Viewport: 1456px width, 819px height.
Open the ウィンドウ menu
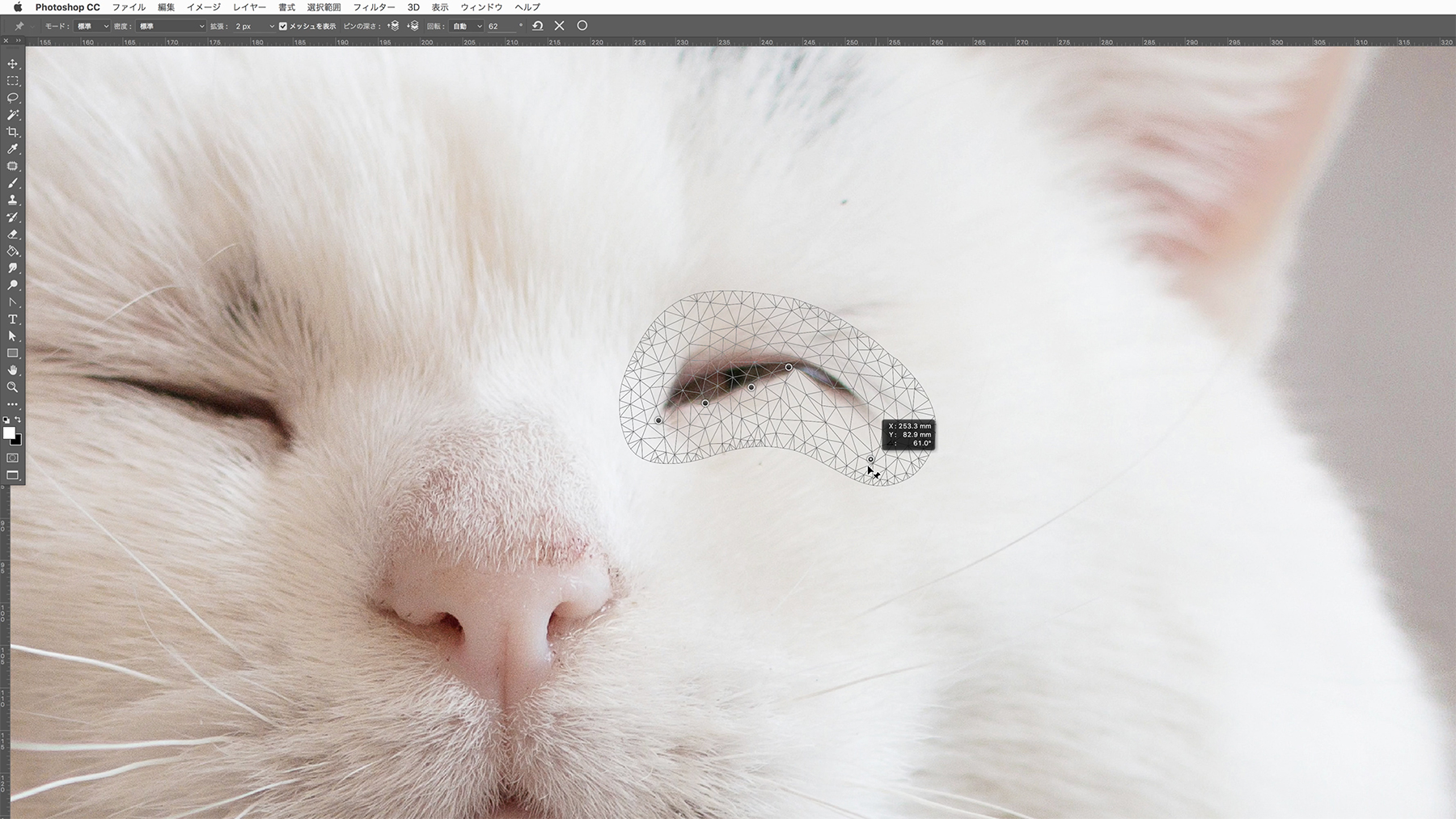[481, 7]
